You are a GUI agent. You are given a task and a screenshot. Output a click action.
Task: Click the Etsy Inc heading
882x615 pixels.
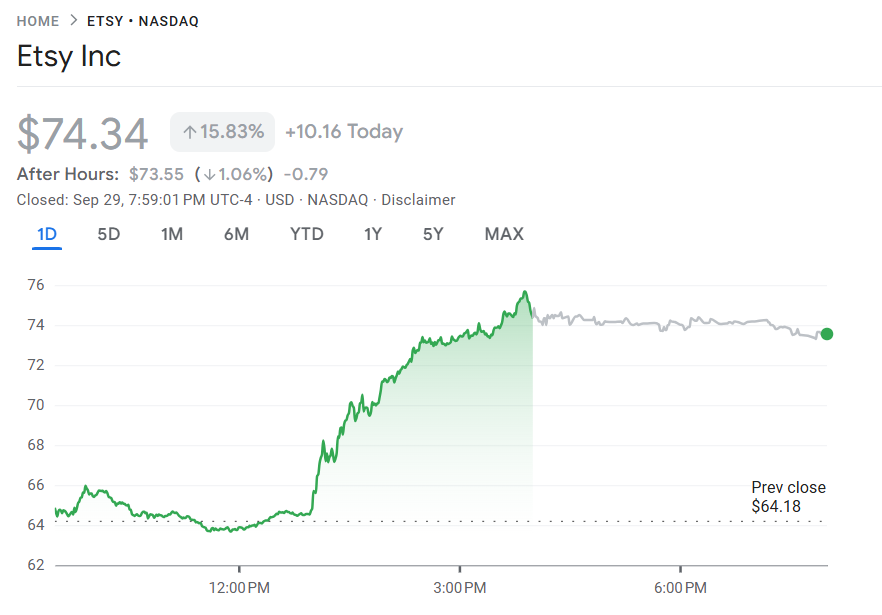point(69,57)
